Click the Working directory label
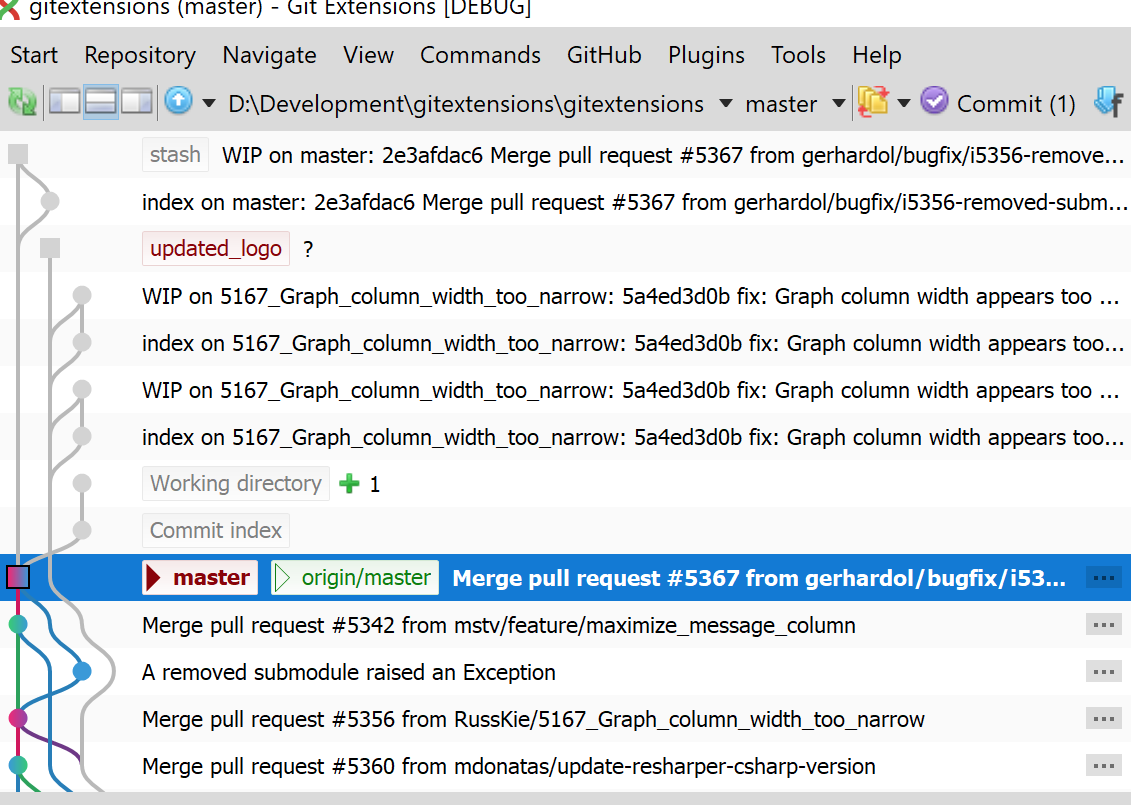Screen dimensions: 1131x805 tap(235, 483)
